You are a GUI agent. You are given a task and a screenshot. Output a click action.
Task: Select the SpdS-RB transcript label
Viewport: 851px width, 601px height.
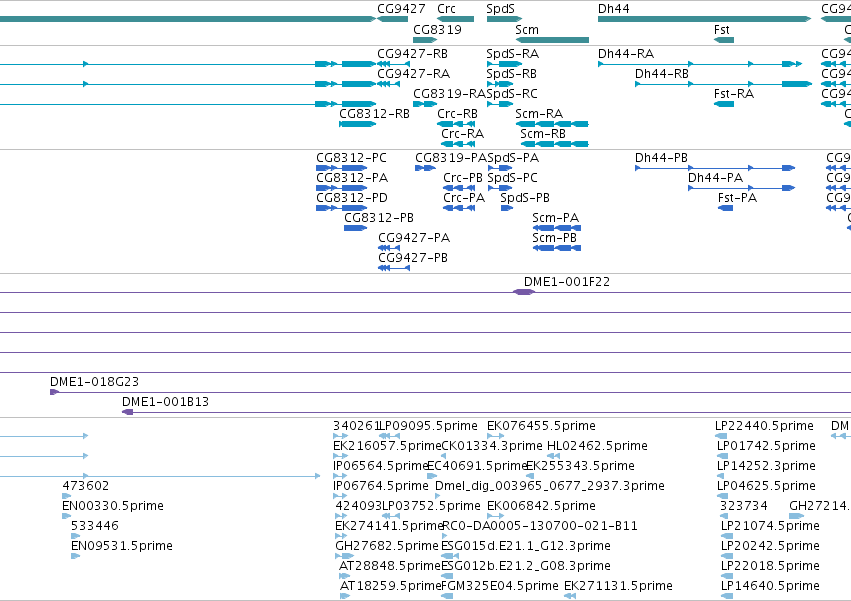pos(511,74)
